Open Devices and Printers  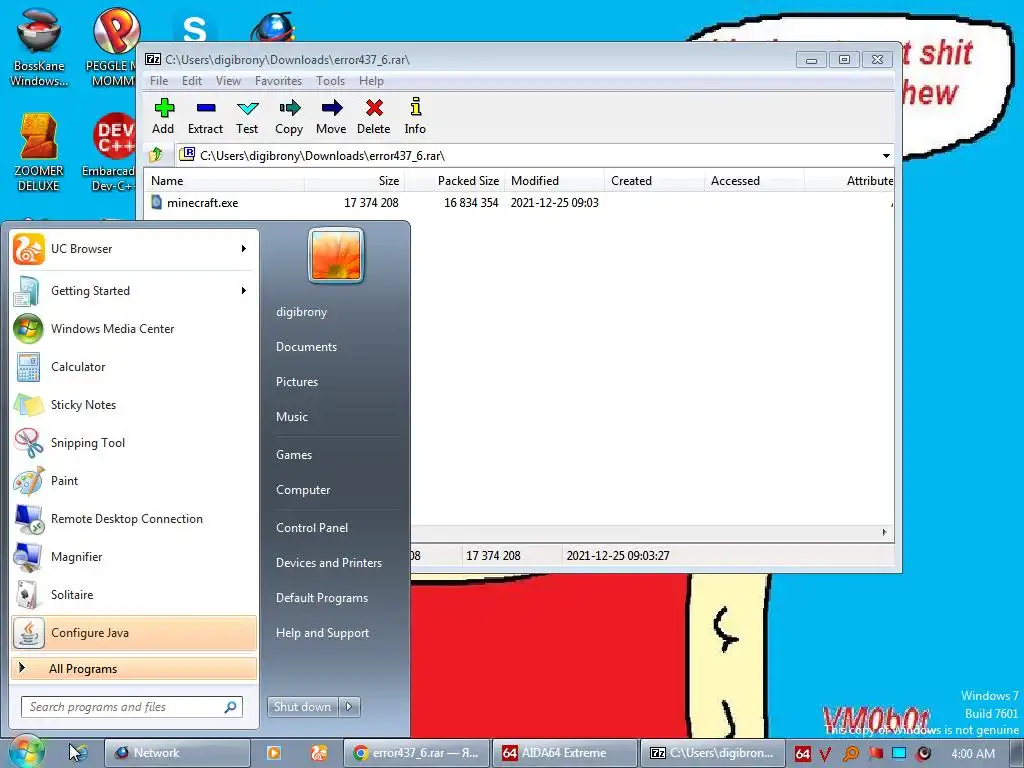(329, 563)
